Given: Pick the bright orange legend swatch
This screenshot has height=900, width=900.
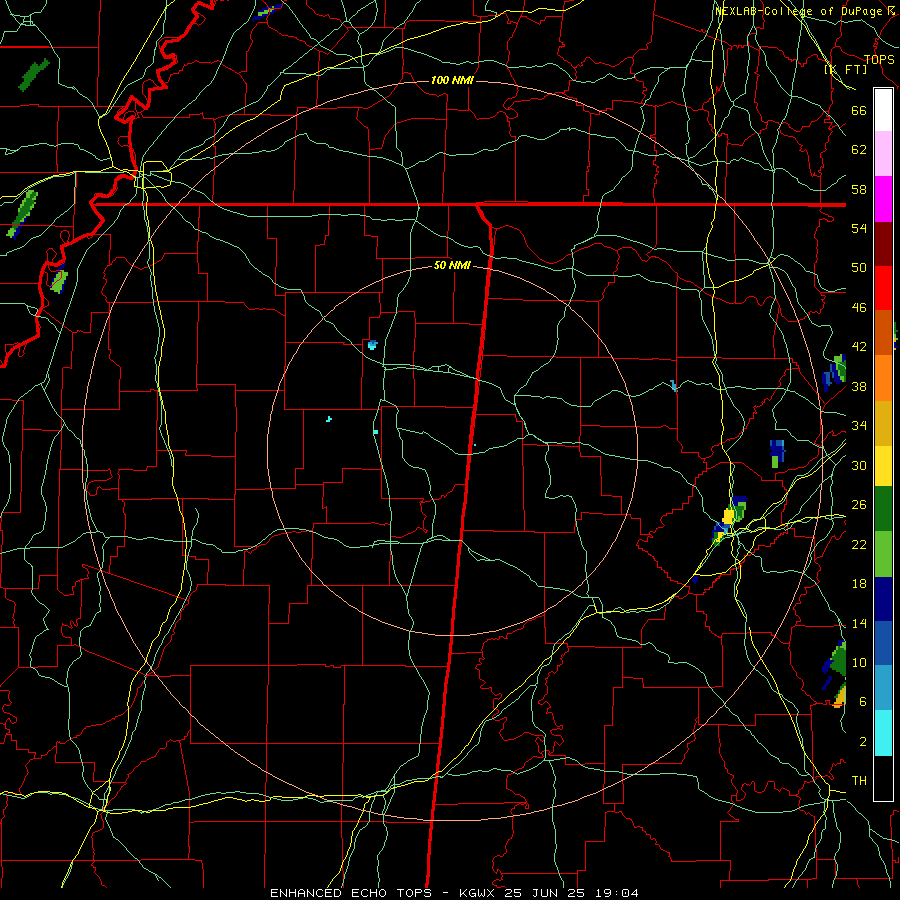Looking at the screenshot, I should click(x=883, y=378).
